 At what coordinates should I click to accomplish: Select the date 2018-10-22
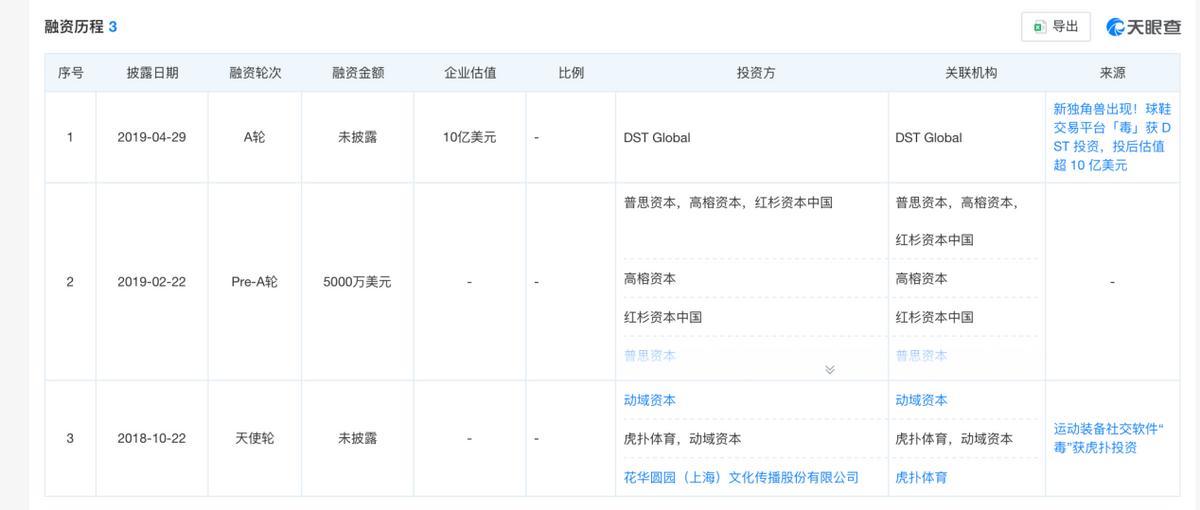pos(152,438)
